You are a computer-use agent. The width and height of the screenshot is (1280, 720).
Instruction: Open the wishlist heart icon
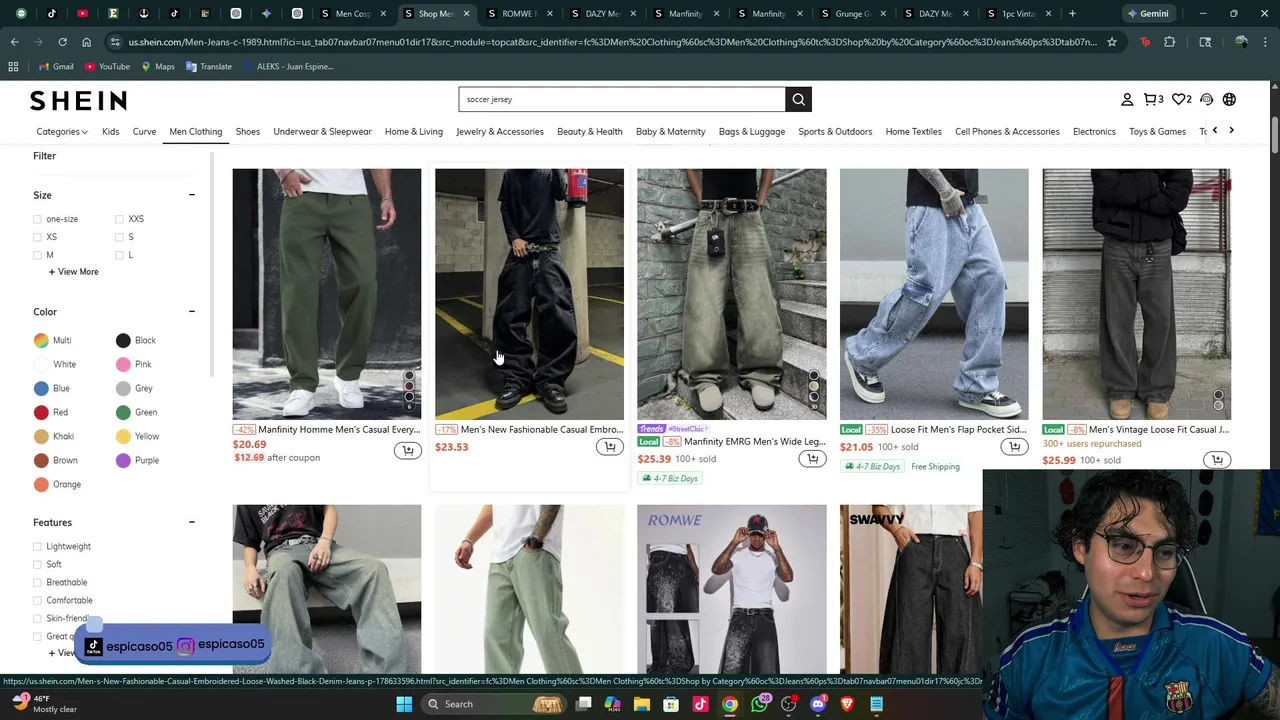coord(1181,99)
